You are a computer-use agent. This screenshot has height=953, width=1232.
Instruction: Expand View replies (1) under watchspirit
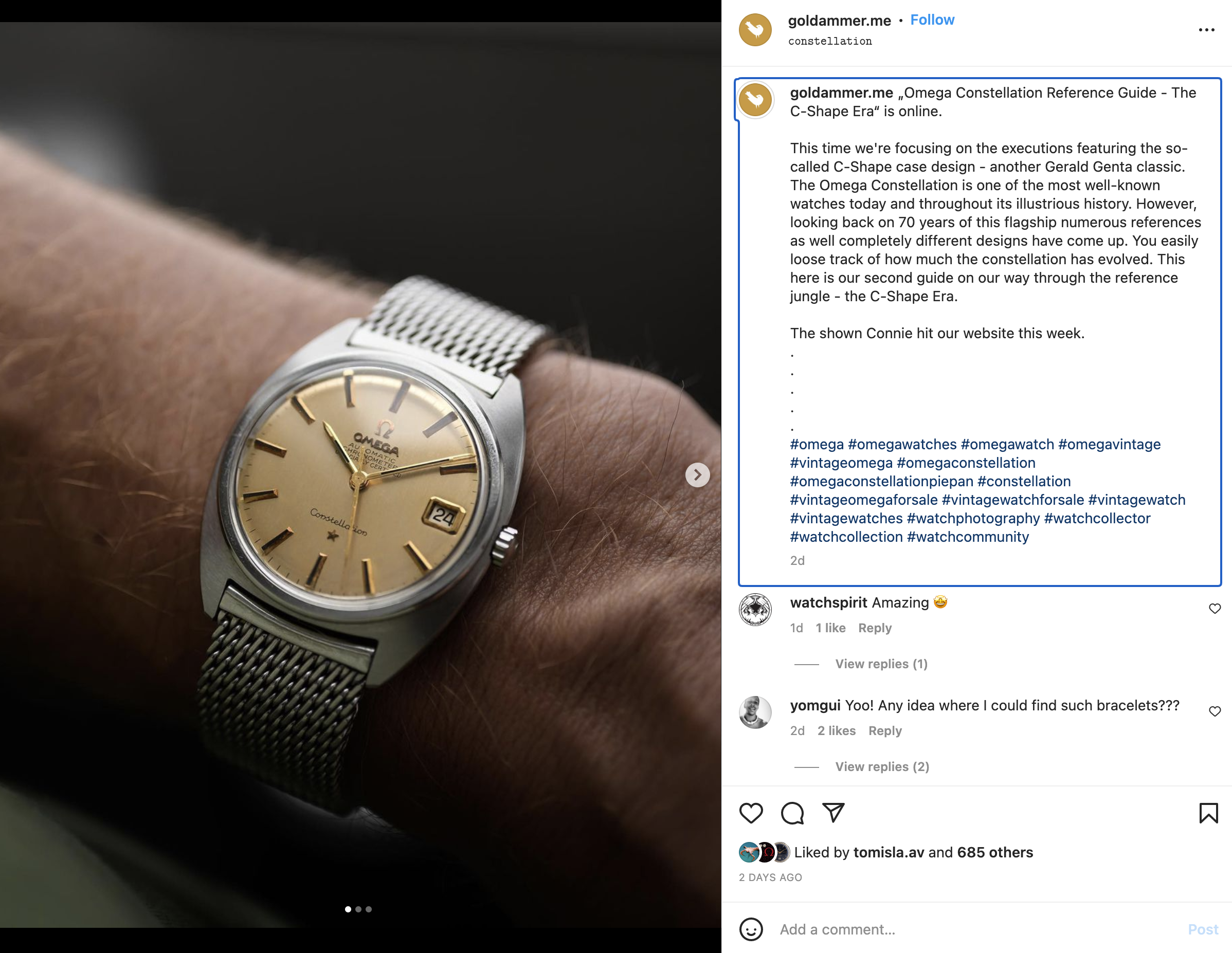881,664
